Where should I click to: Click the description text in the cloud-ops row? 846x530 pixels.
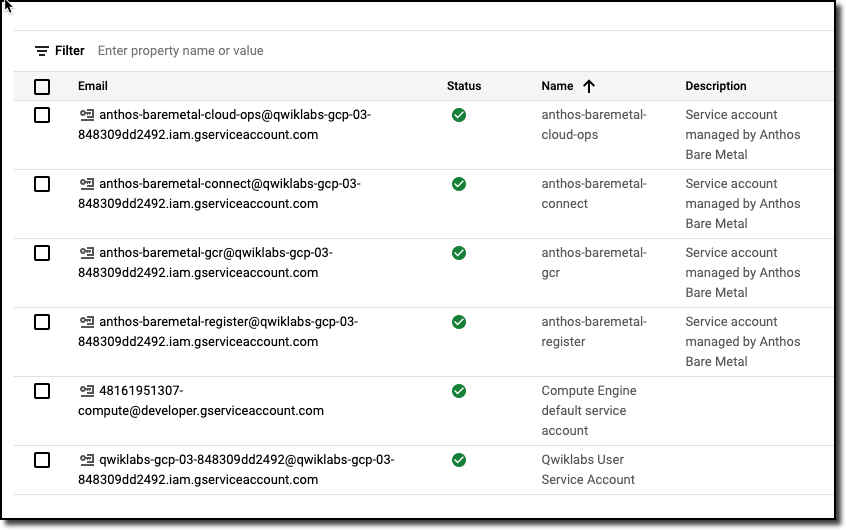click(743, 135)
